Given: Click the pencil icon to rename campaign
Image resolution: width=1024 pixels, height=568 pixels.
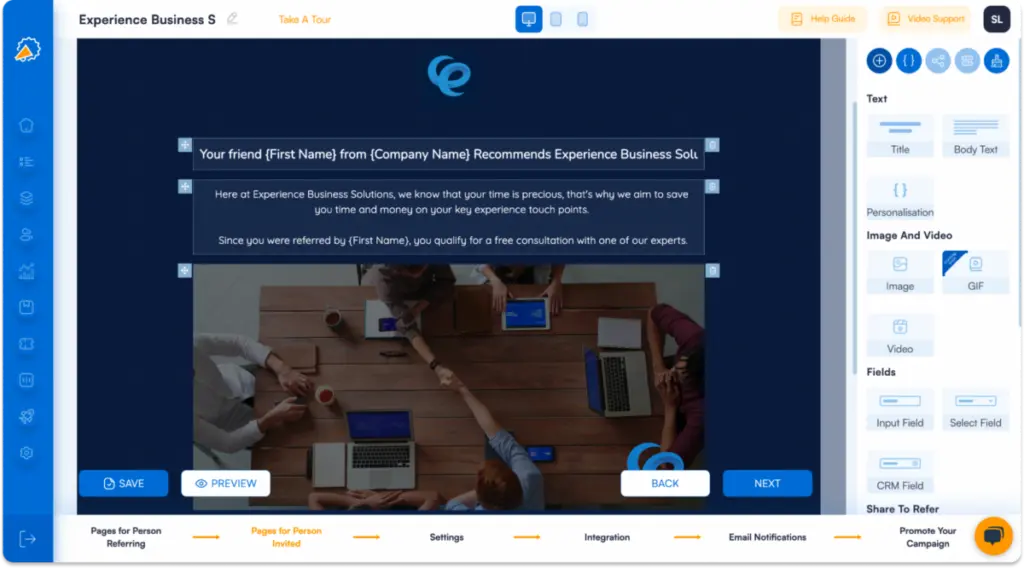Looking at the screenshot, I should [233, 19].
